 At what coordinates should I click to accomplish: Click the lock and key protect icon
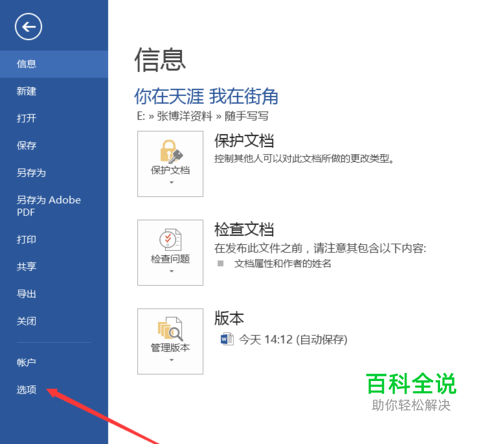tap(171, 152)
